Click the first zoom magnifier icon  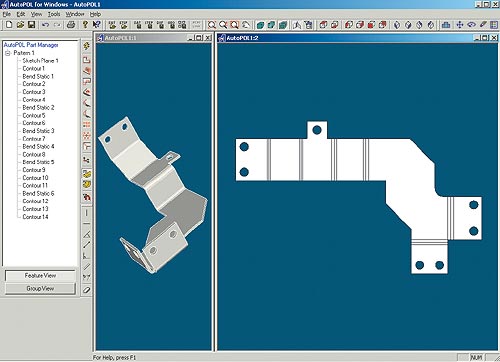(212, 25)
